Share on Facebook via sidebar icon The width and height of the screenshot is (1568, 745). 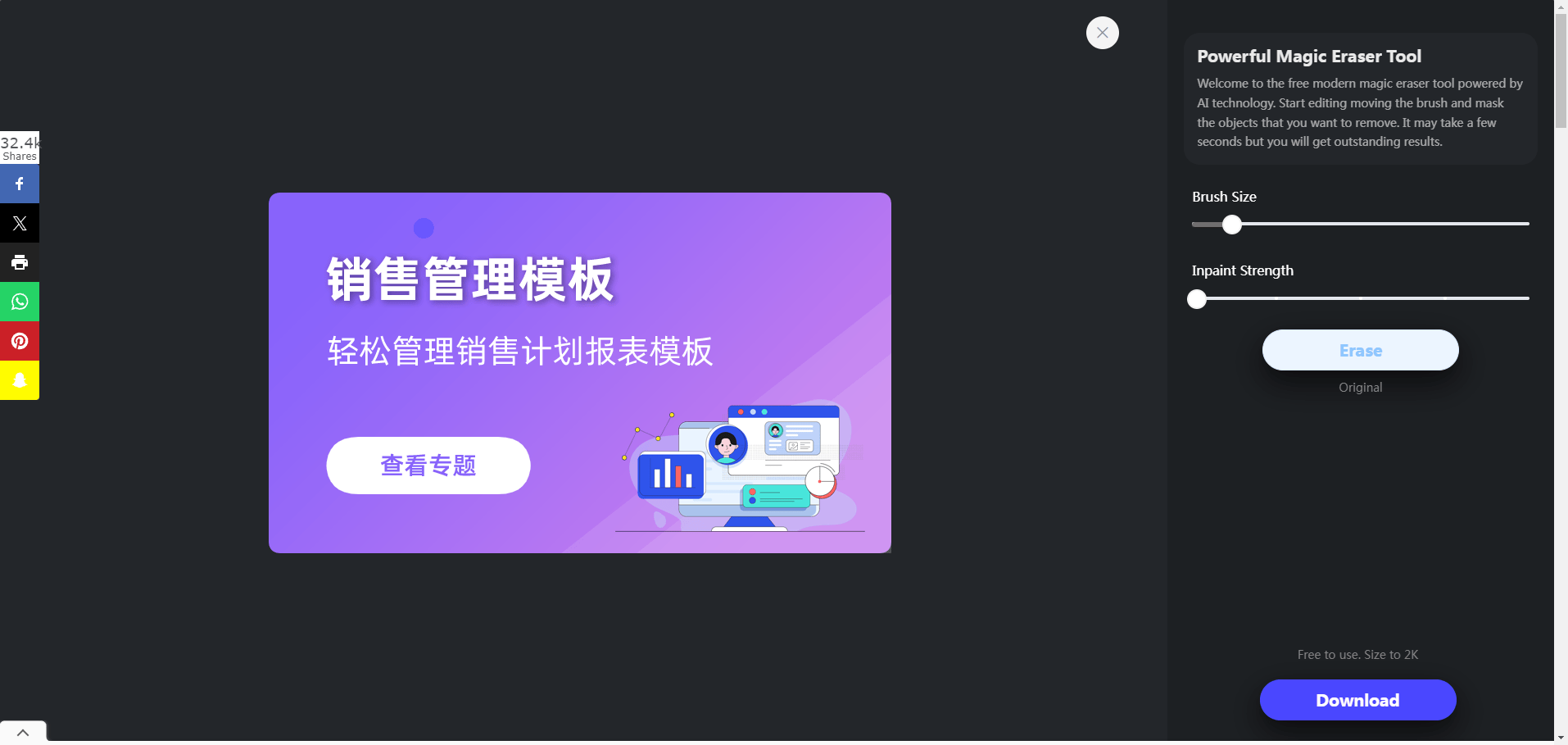[x=20, y=184]
